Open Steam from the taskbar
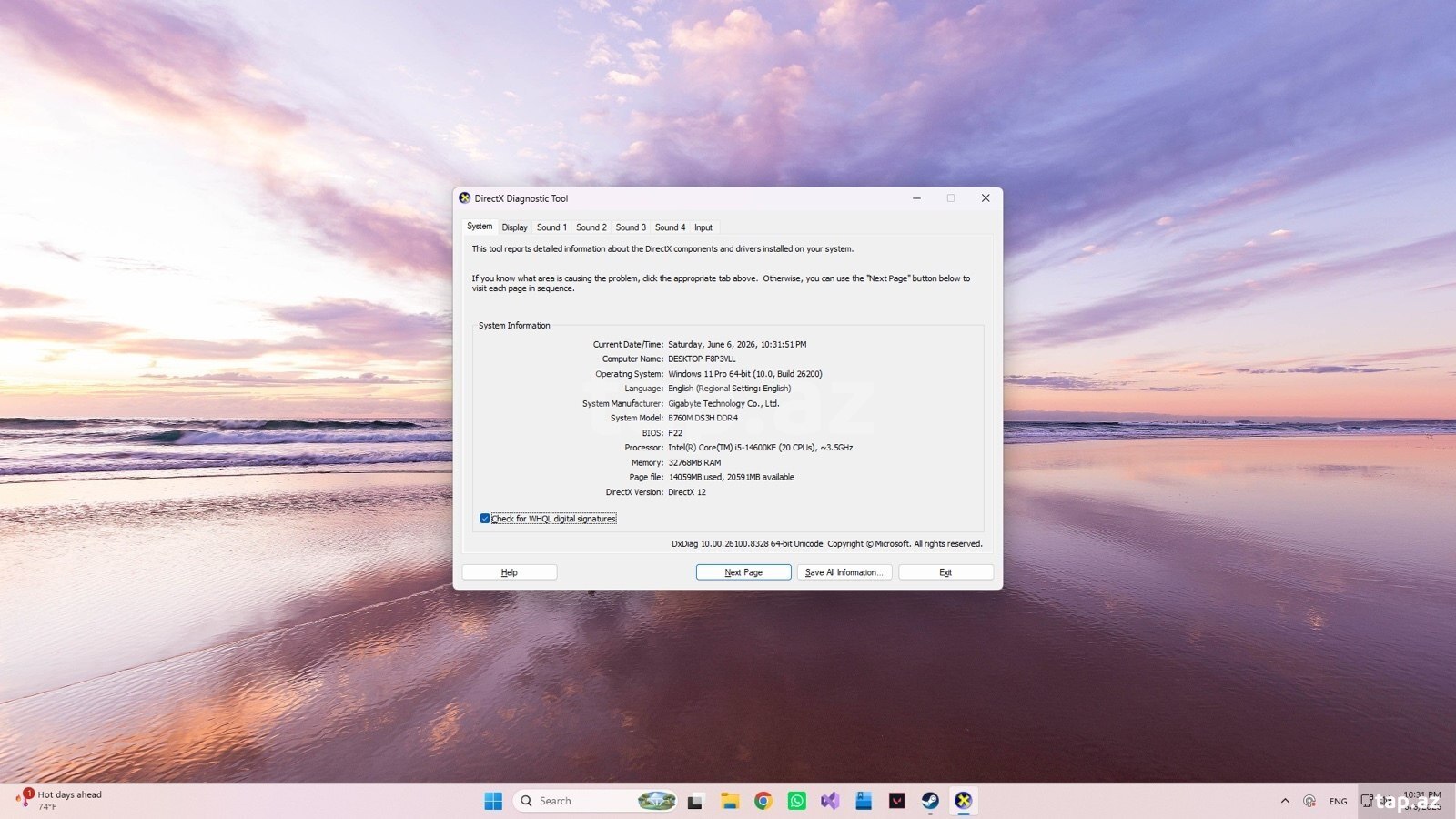The width and height of the screenshot is (1456, 819). pyautogui.click(x=930, y=801)
